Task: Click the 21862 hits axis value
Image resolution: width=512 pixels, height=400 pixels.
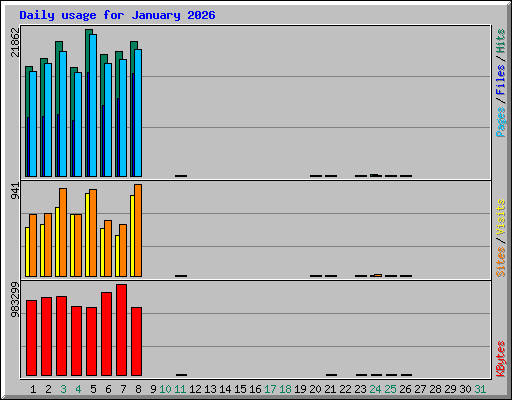Action: click(x=15, y=42)
